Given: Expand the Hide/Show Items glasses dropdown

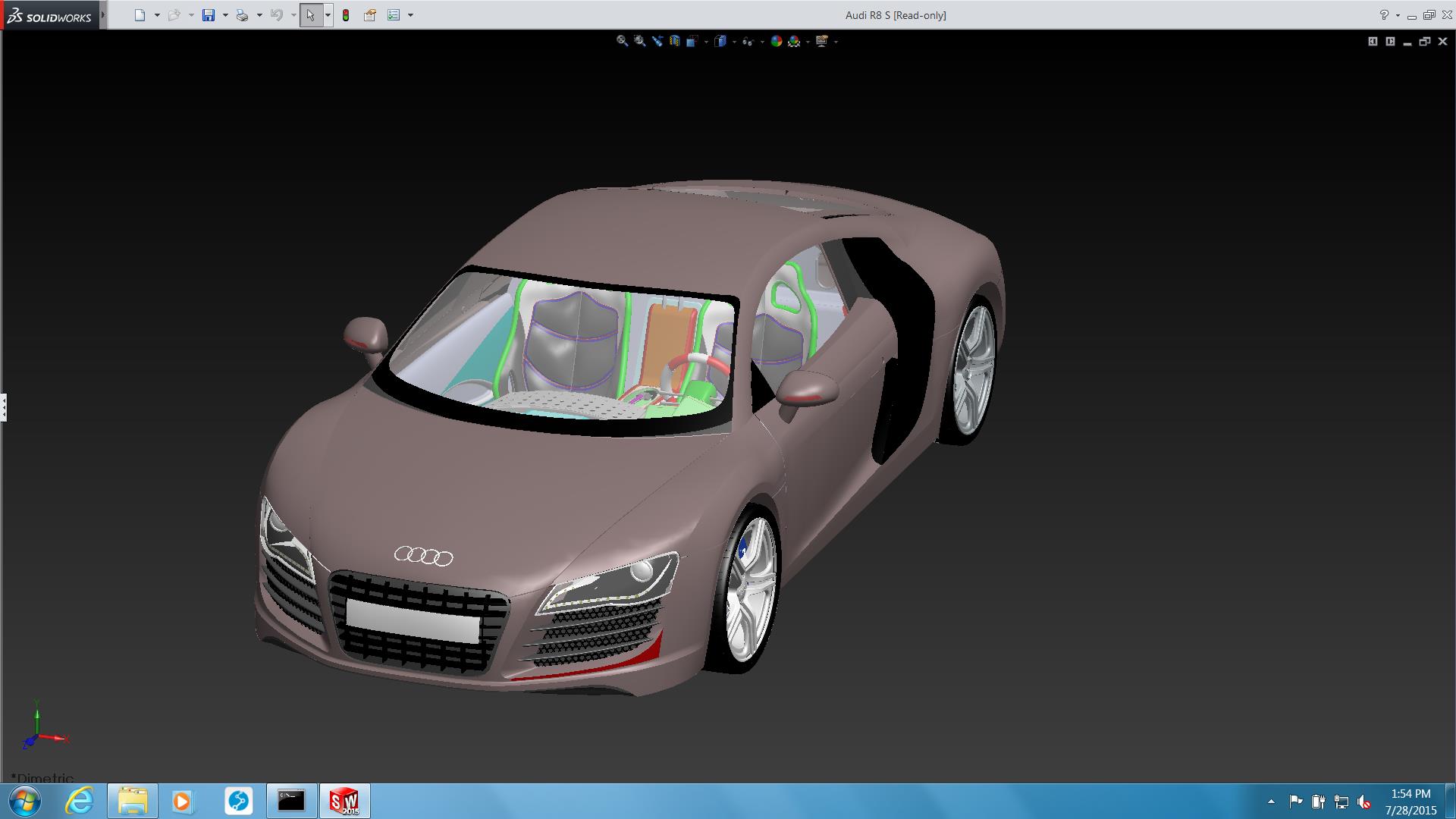Looking at the screenshot, I should pos(761,42).
